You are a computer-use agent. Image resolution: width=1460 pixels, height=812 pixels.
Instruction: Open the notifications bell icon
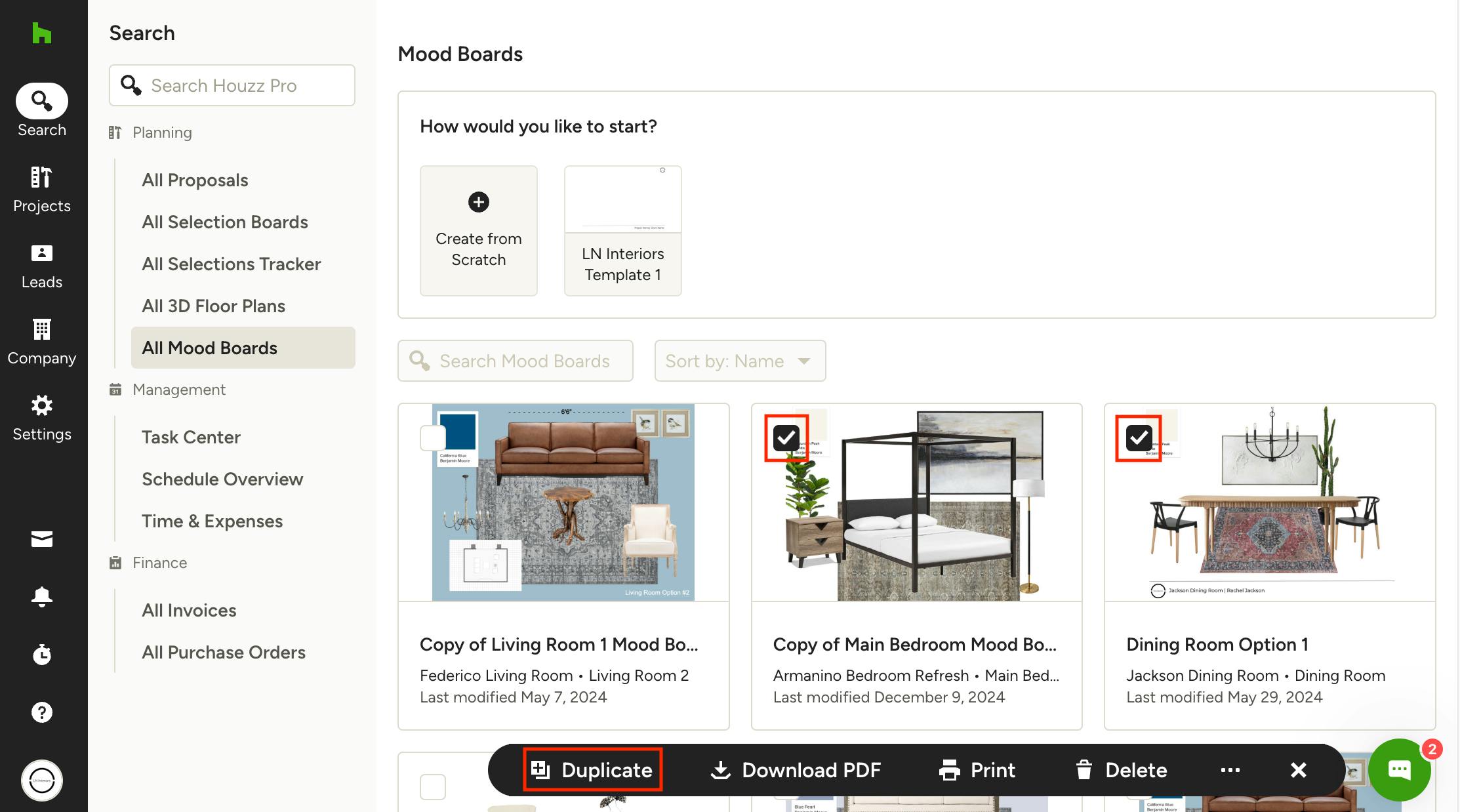tap(41, 596)
